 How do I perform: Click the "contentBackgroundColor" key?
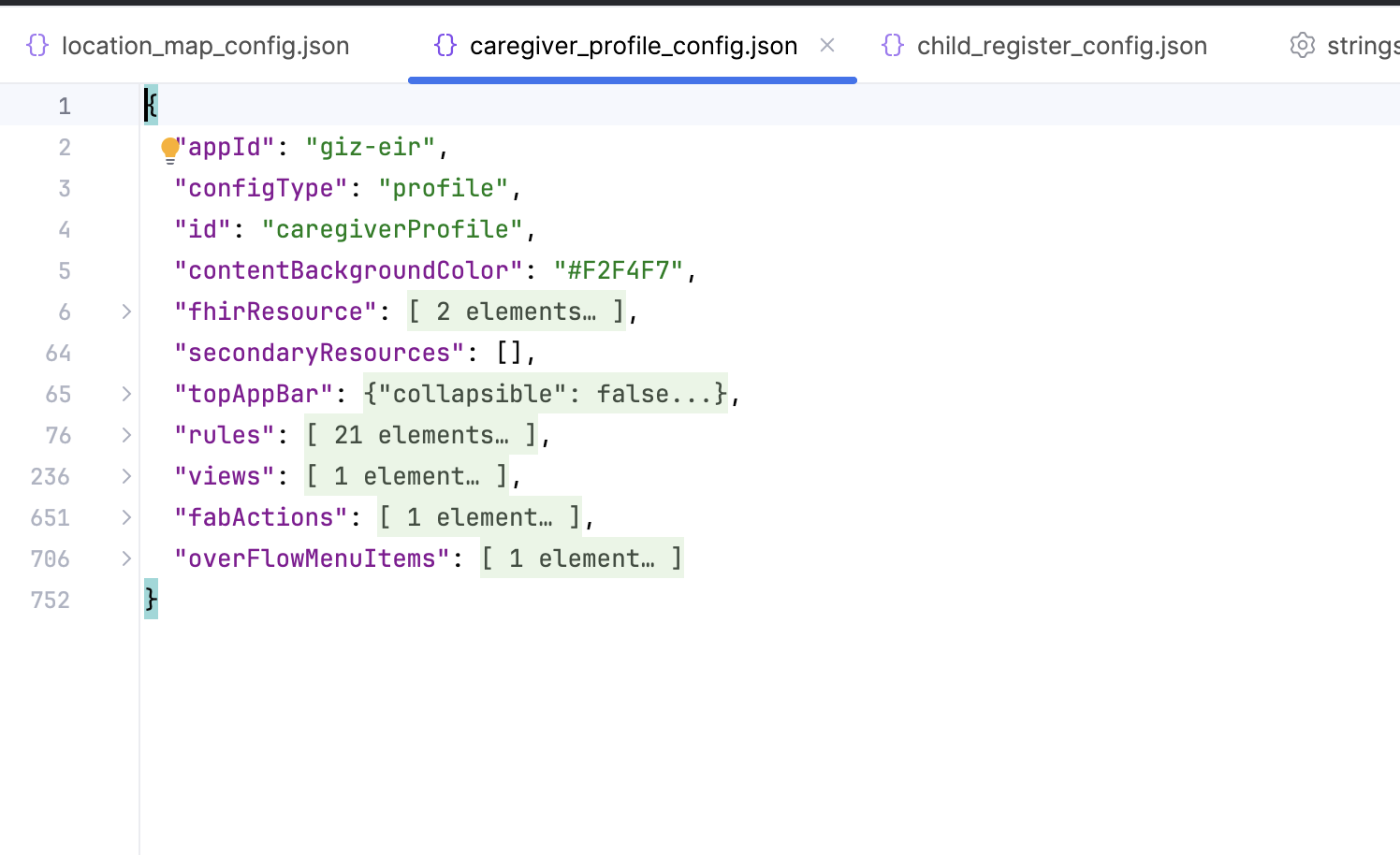(x=349, y=270)
